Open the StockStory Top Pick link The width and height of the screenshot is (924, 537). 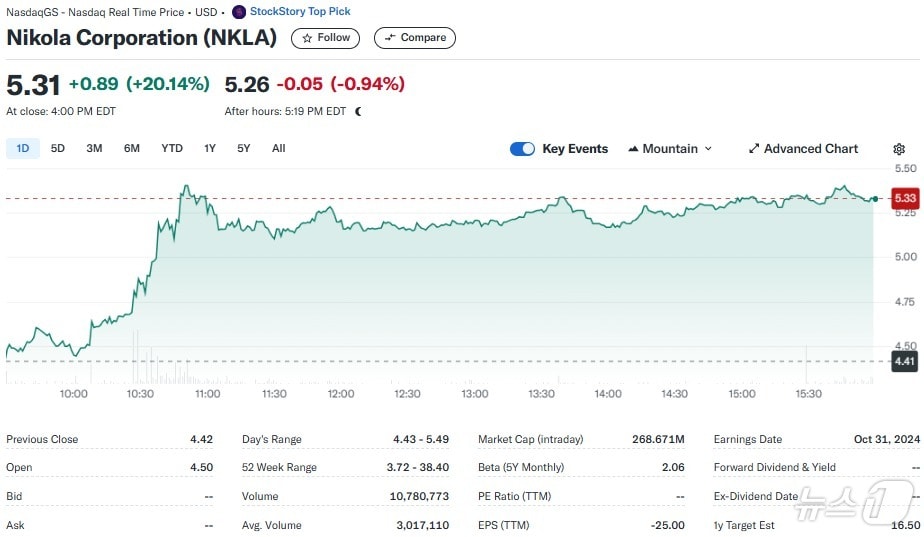tap(300, 12)
